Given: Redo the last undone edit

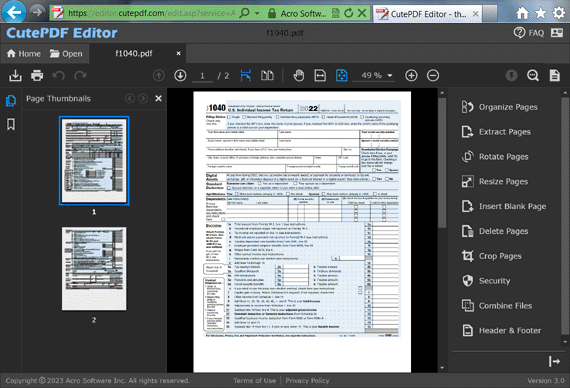Looking at the screenshot, I should (x=80, y=76).
